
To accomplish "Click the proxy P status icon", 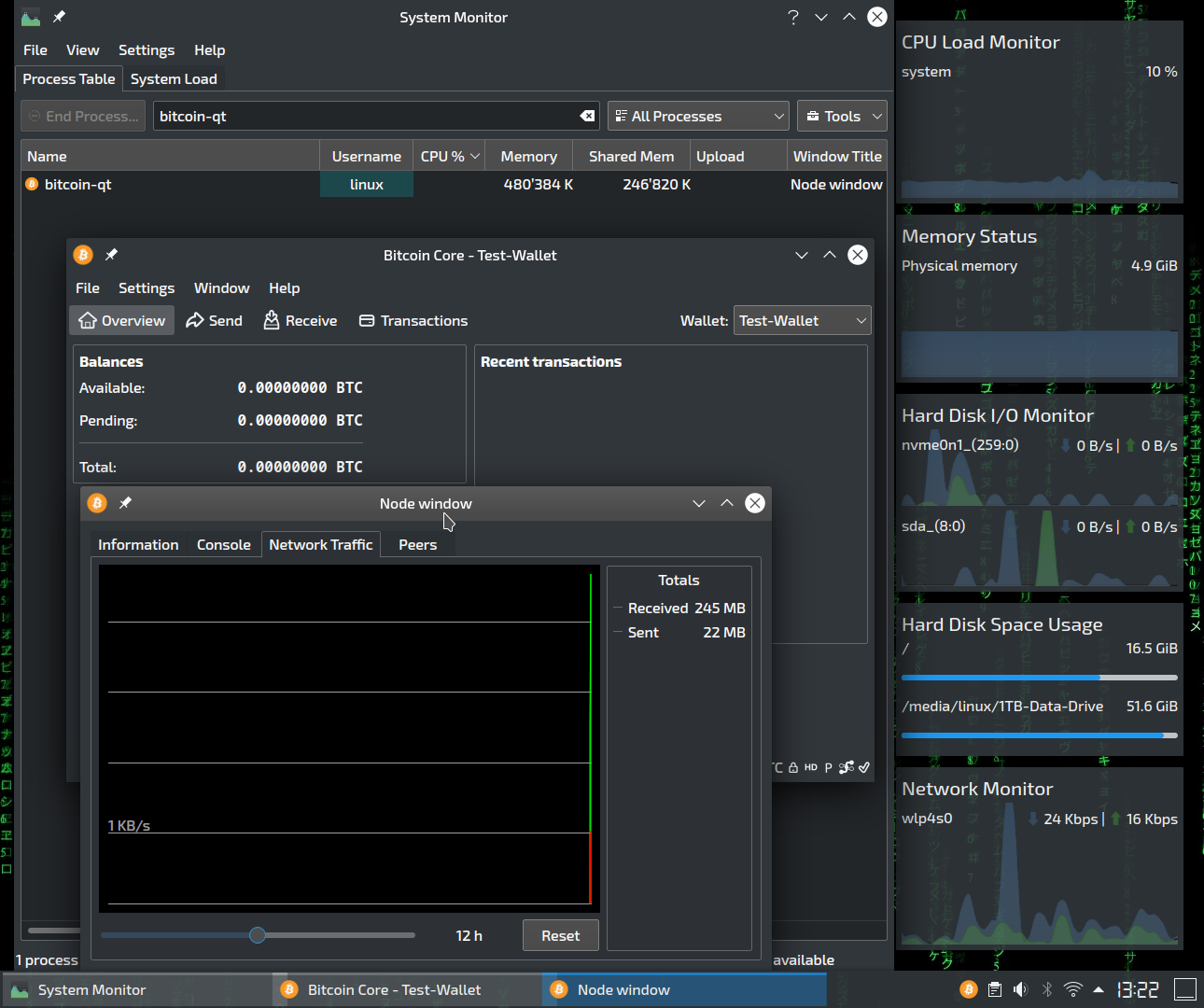I will [828, 768].
